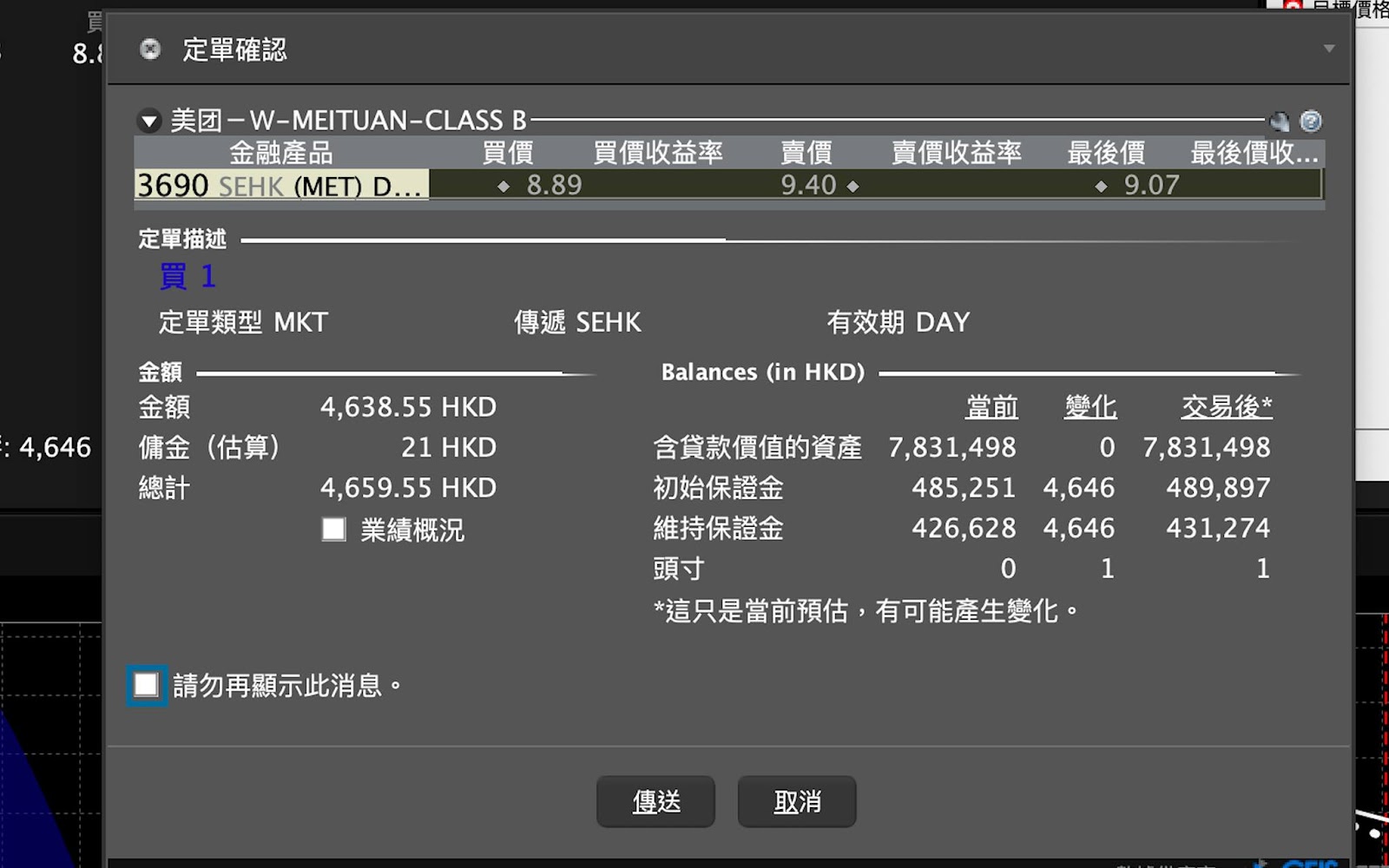1389x868 pixels.
Task: Click the last price 9.07
Action: [x=1151, y=185]
